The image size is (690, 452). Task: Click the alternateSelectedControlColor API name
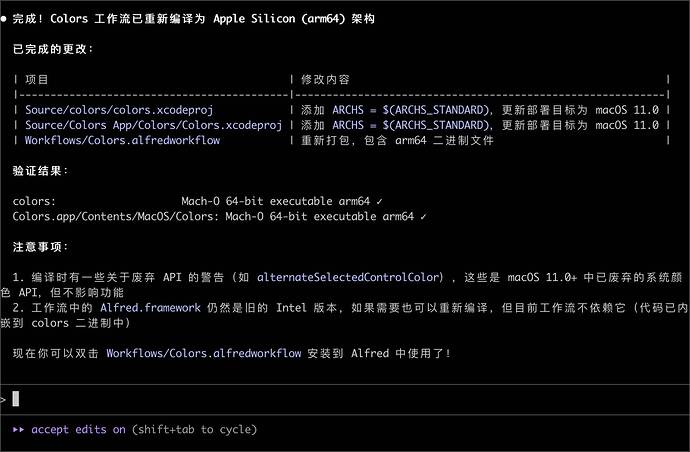tap(351, 277)
